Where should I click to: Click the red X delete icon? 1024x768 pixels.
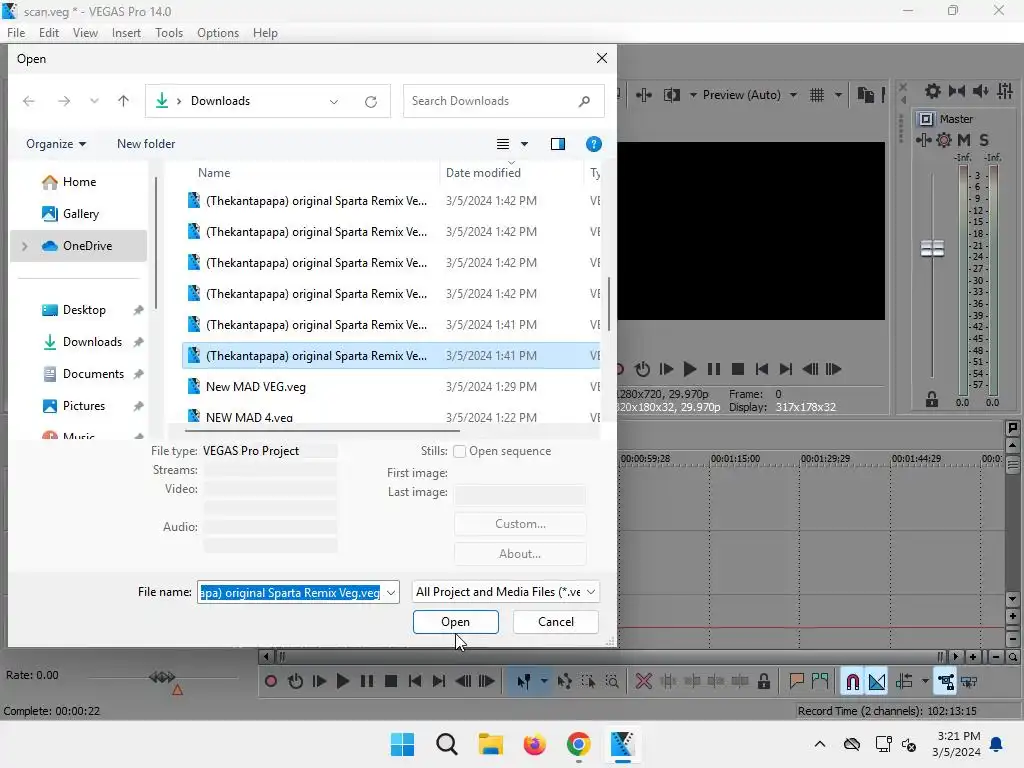pos(644,682)
